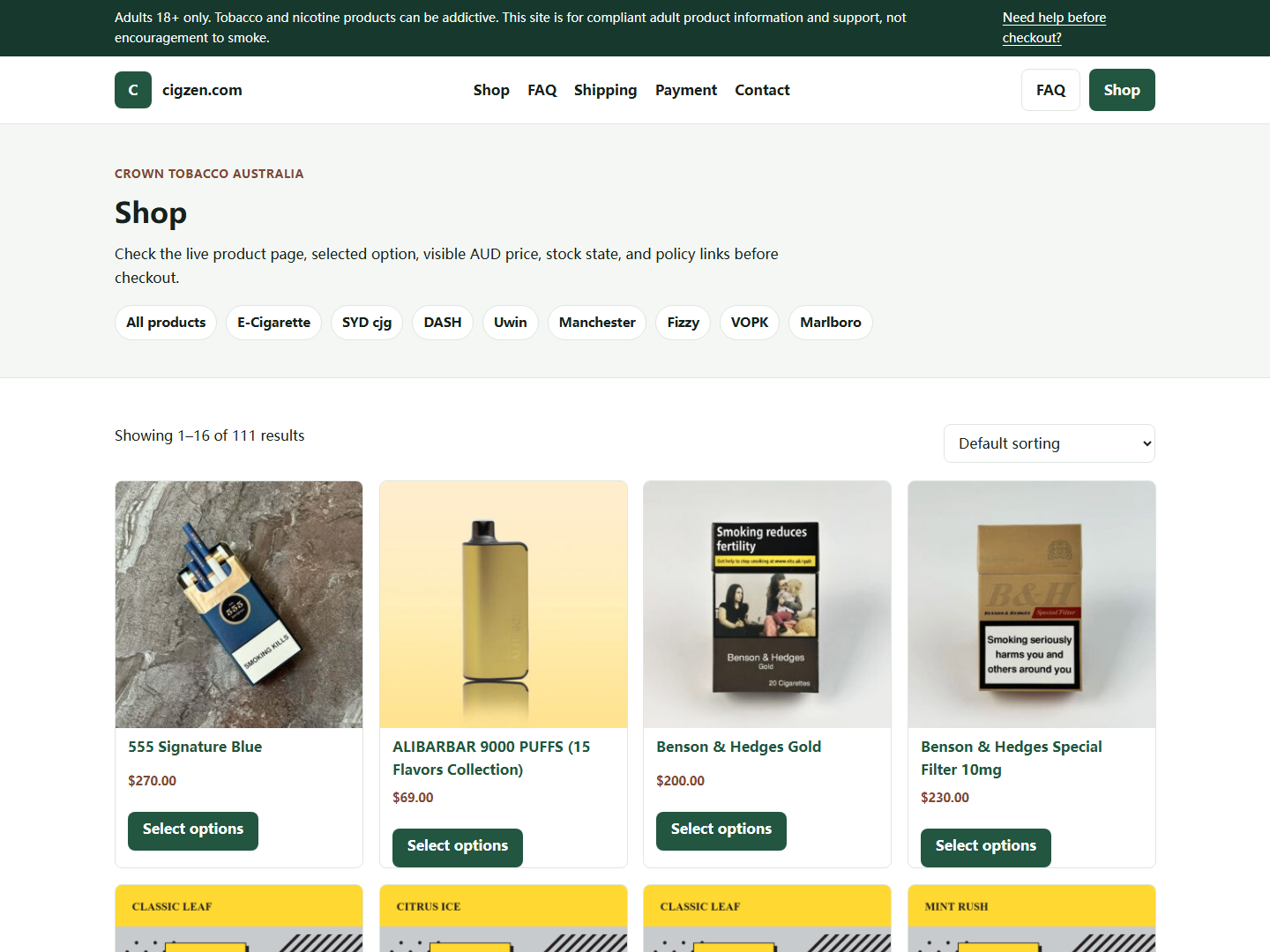Filter by E-Cigarette category
This screenshot has width=1270, height=952.
(273, 323)
